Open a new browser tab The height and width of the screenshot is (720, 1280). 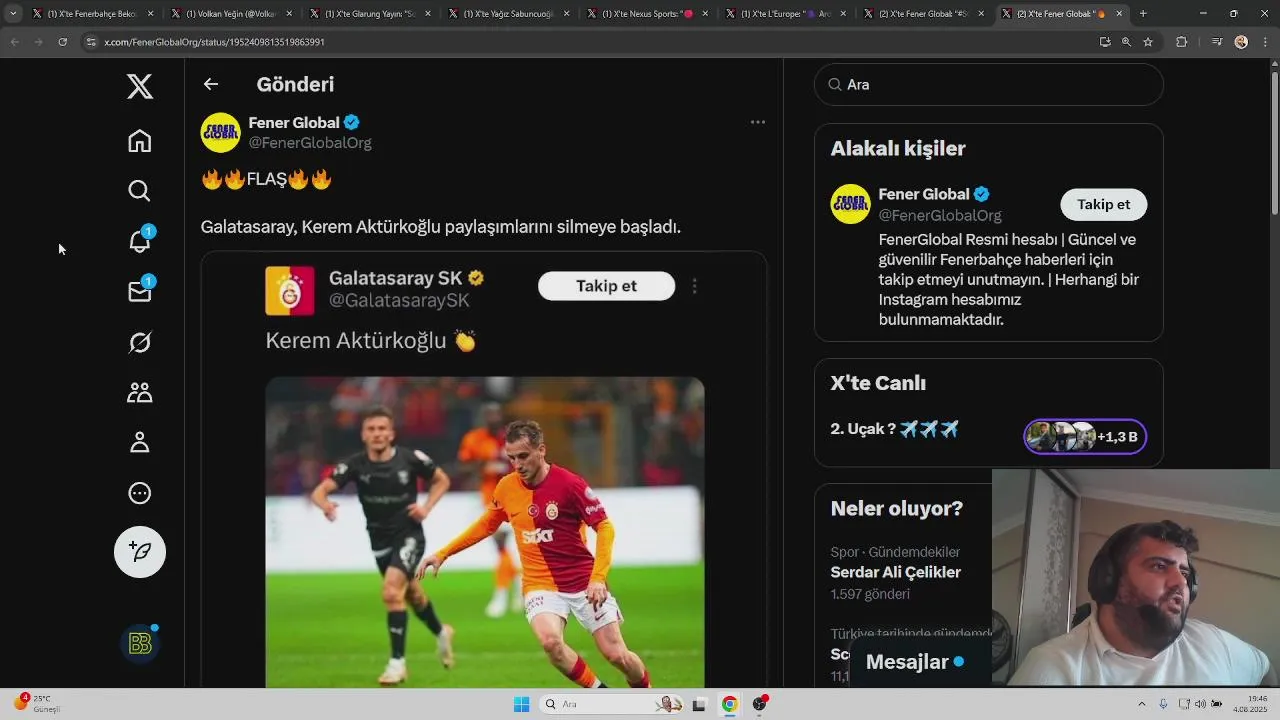[1143, 14]
